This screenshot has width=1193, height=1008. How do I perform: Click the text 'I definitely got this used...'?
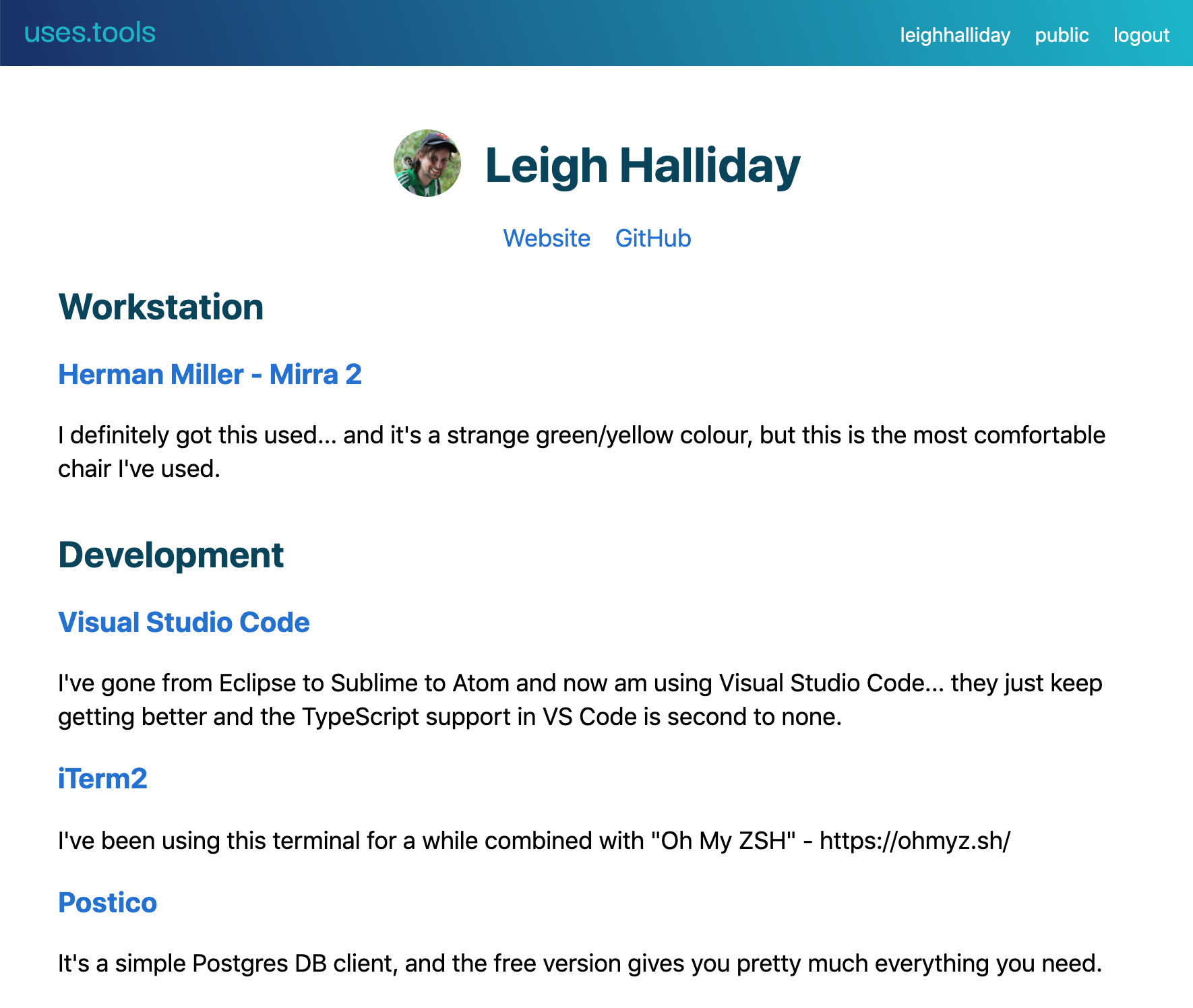[x=197, y=435]
